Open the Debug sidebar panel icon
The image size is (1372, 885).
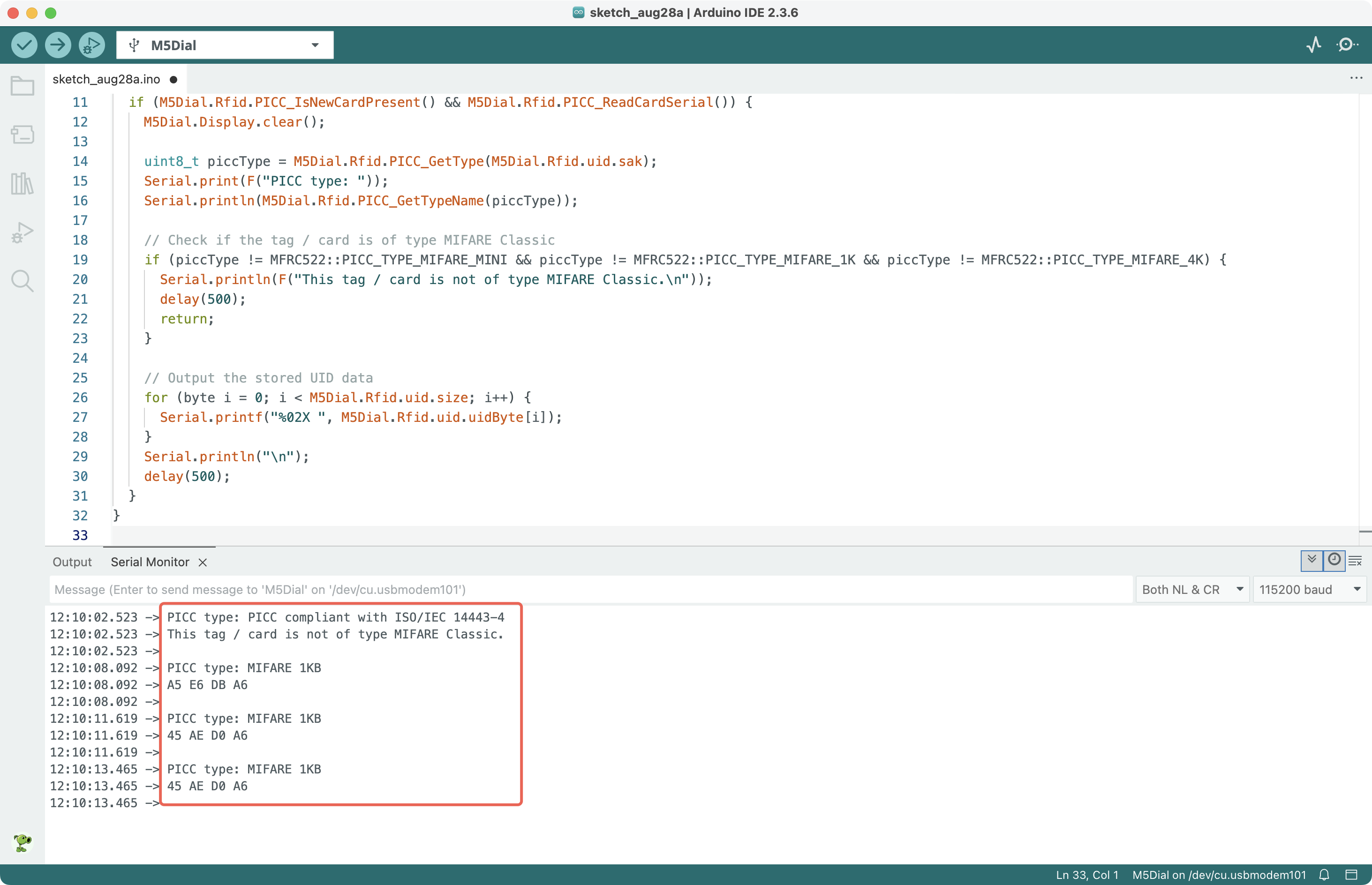tap(23, 232)
